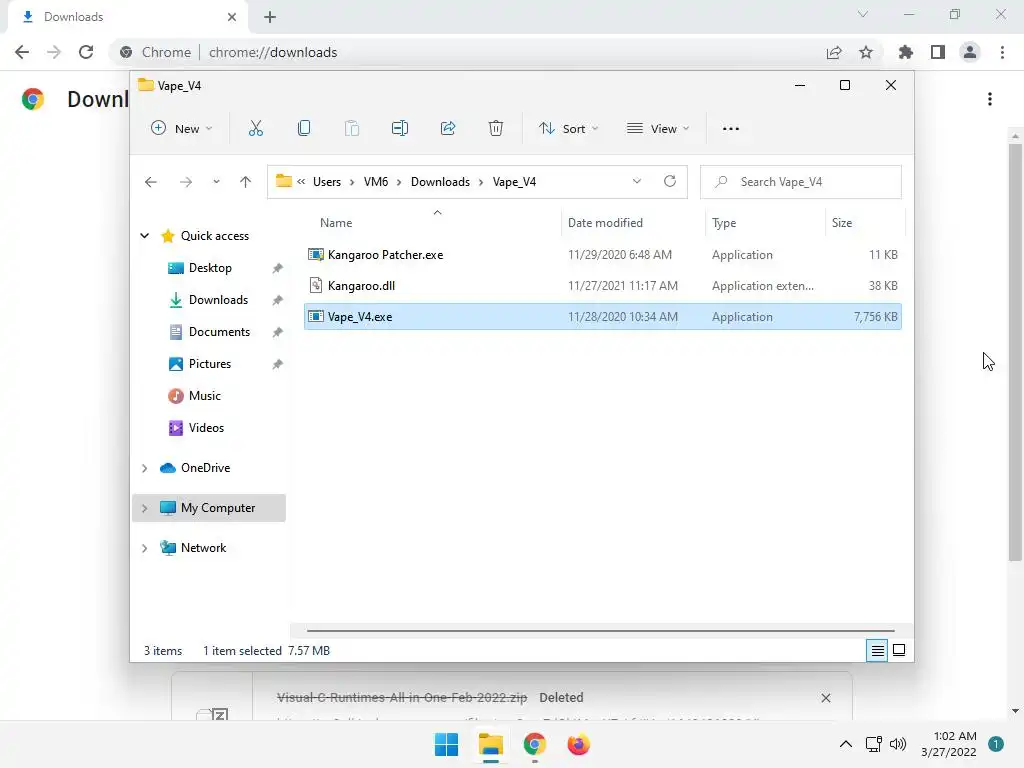Open the See more (three dots) Explorer menu
The height and width of the screenshot is (768, 1024).
(731, 129)
